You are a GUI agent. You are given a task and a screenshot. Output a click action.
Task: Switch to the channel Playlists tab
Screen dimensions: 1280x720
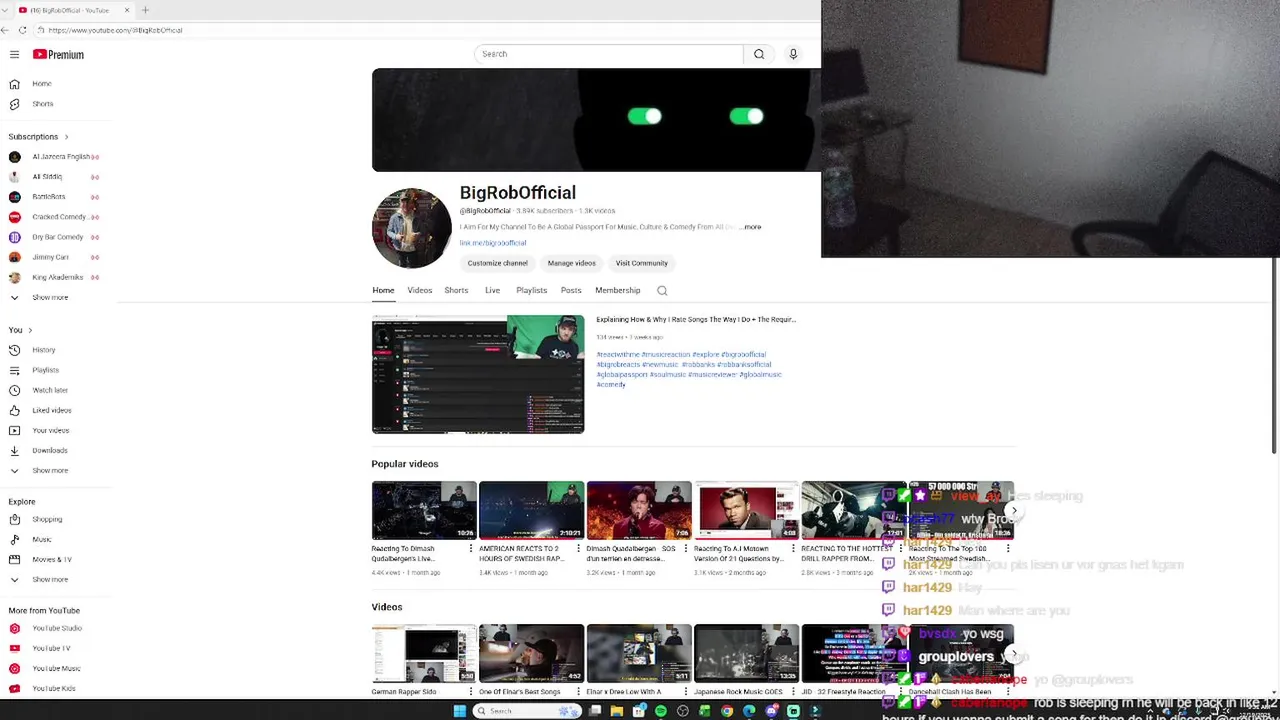coord(531,290)
